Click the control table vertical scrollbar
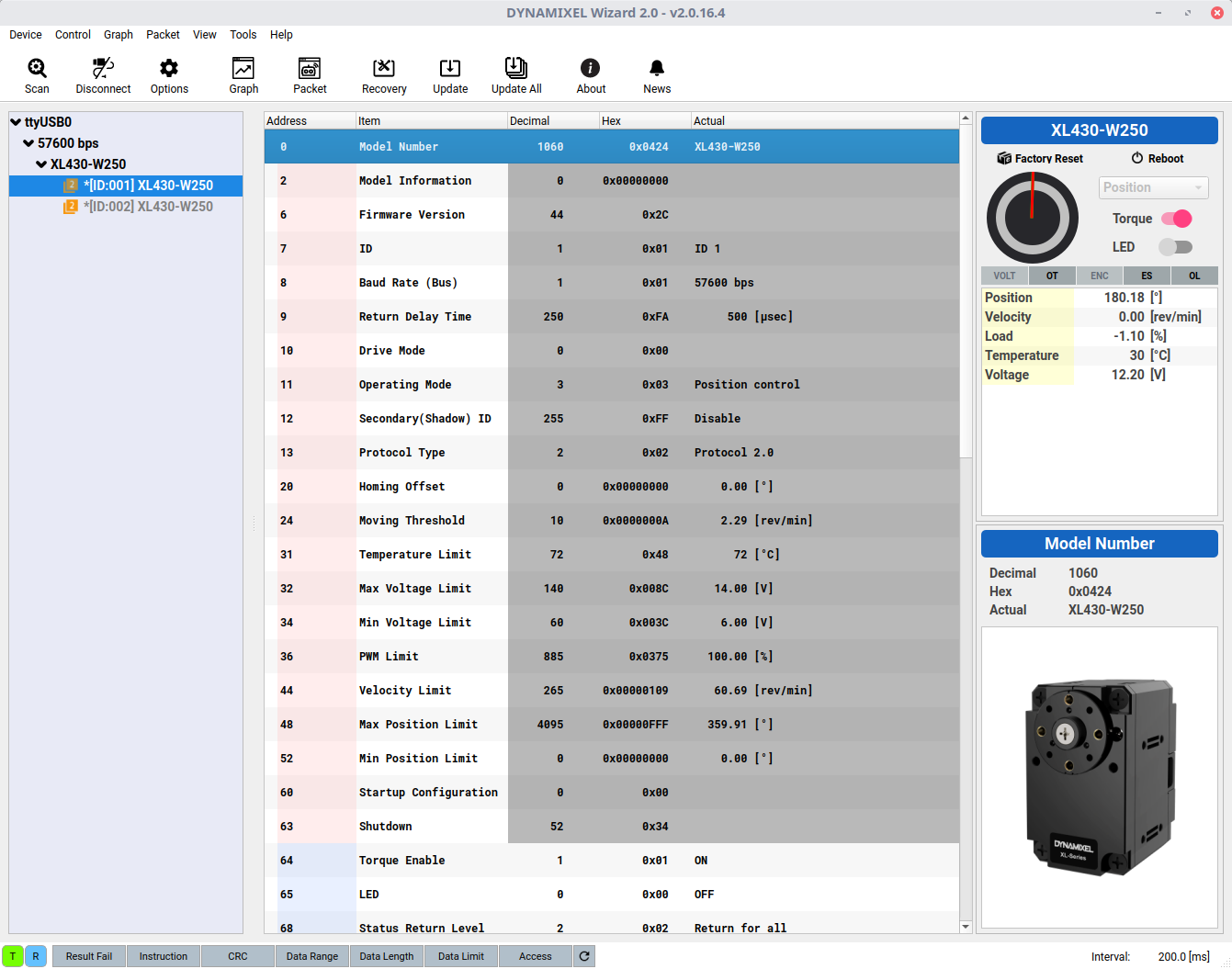The width and height of the screenshot is (1232, 969). click(x=966, y=292)
